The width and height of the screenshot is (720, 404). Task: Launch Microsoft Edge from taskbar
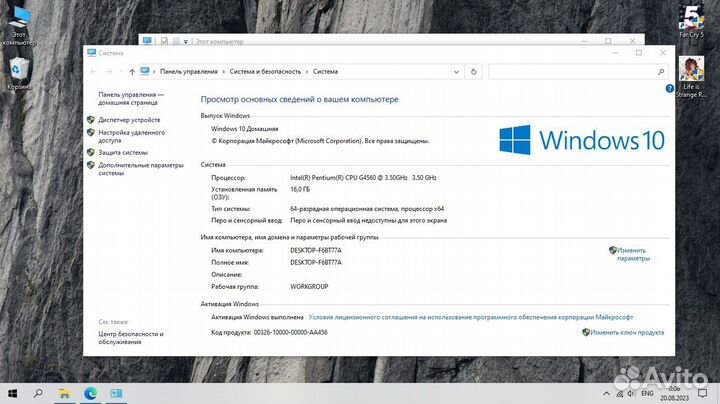click(90, 393)
